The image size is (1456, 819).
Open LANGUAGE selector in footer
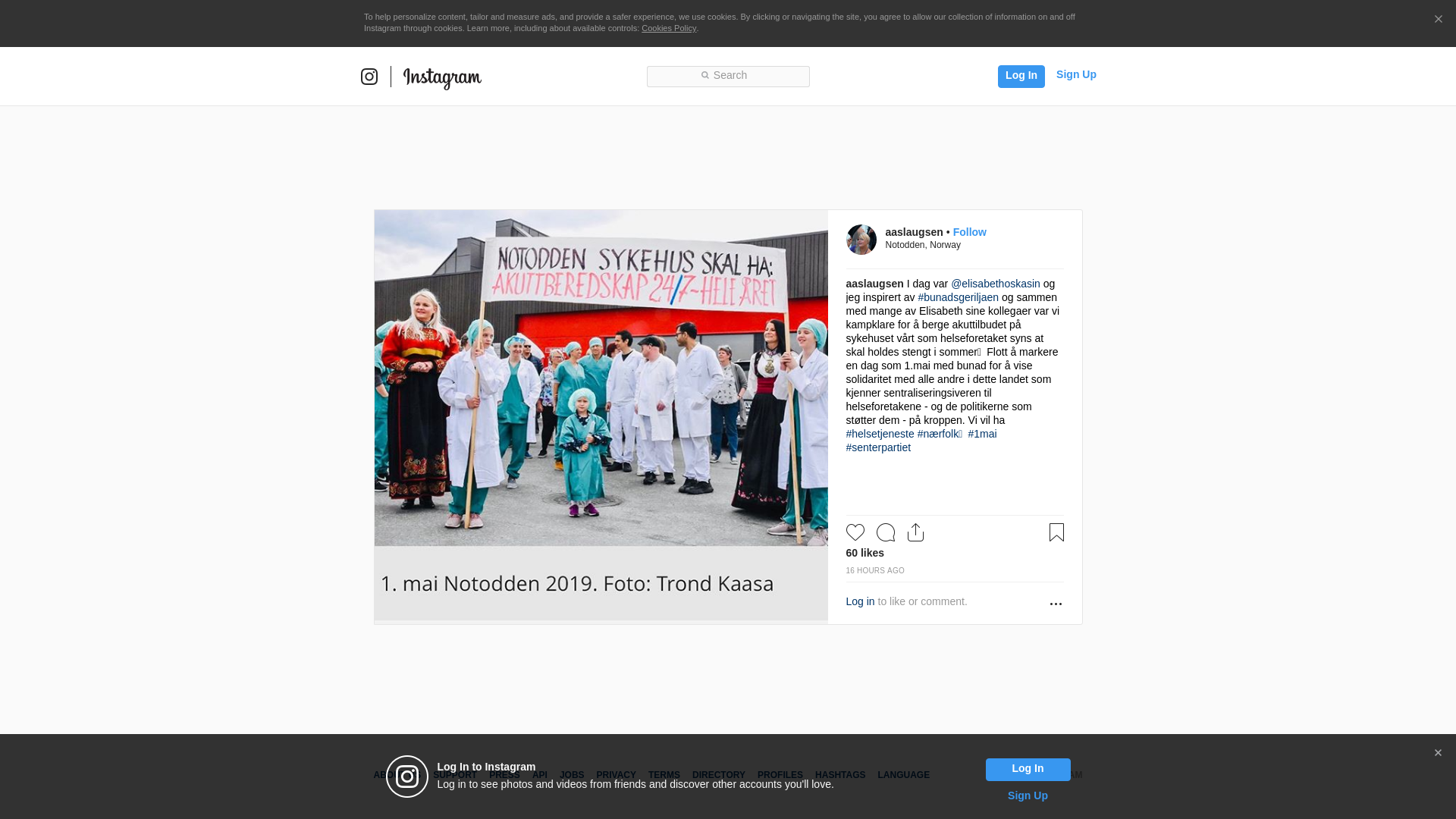point(903,775)
